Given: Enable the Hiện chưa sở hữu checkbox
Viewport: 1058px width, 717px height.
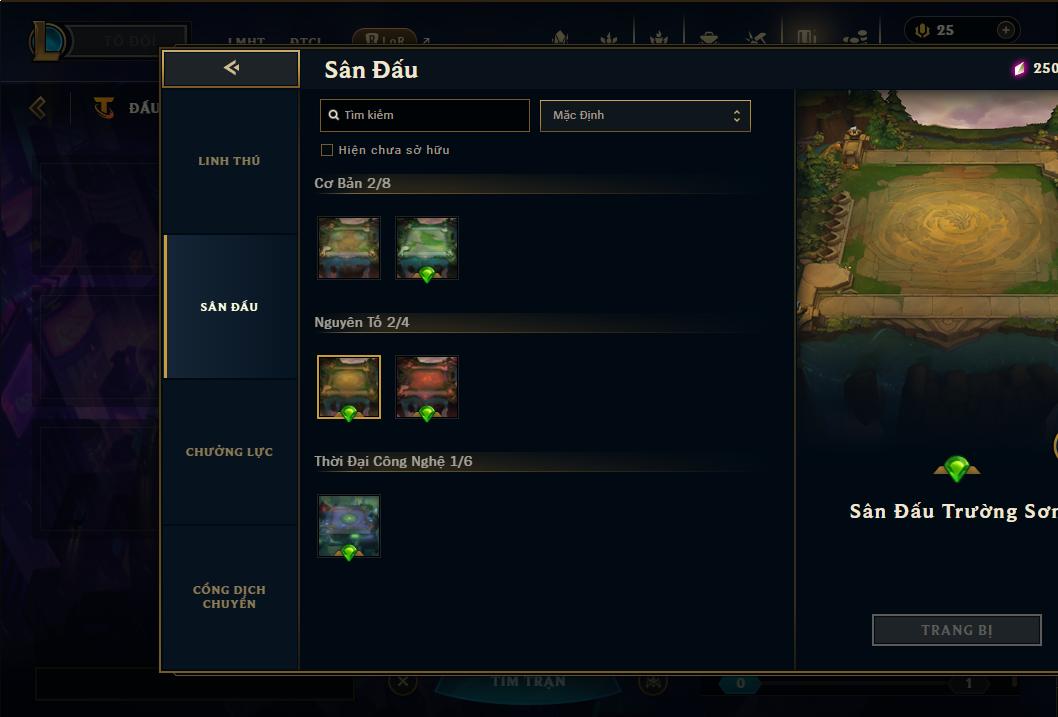Looking at the screenshot, I should 327,150.
